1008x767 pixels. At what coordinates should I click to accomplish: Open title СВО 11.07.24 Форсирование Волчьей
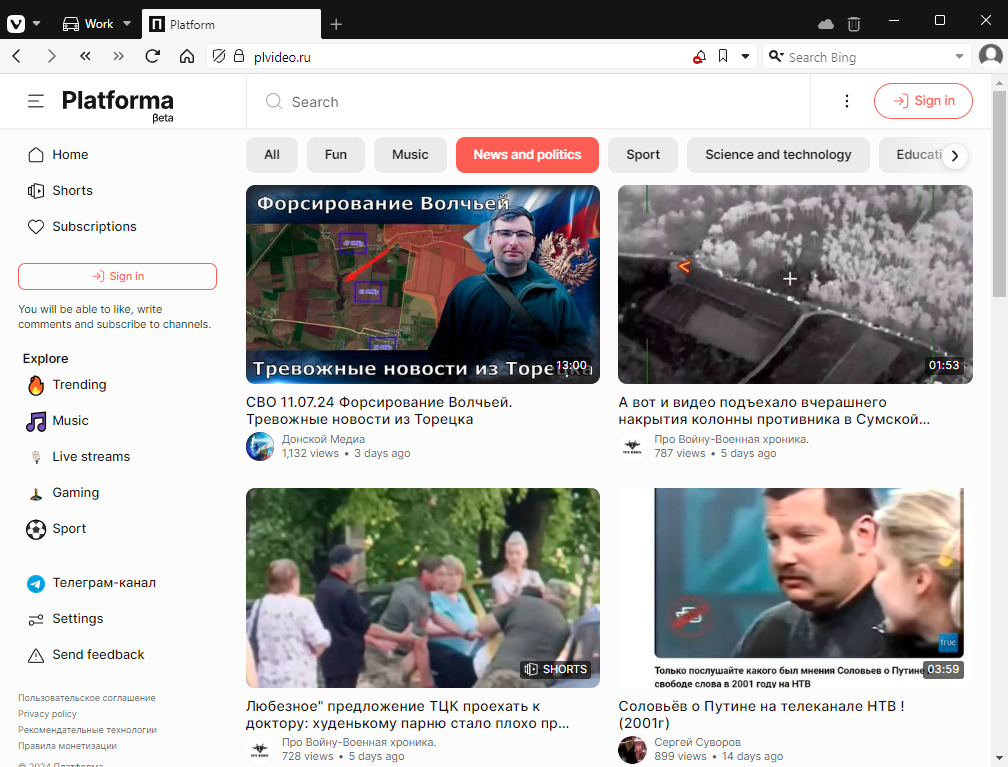coord(379,411)
